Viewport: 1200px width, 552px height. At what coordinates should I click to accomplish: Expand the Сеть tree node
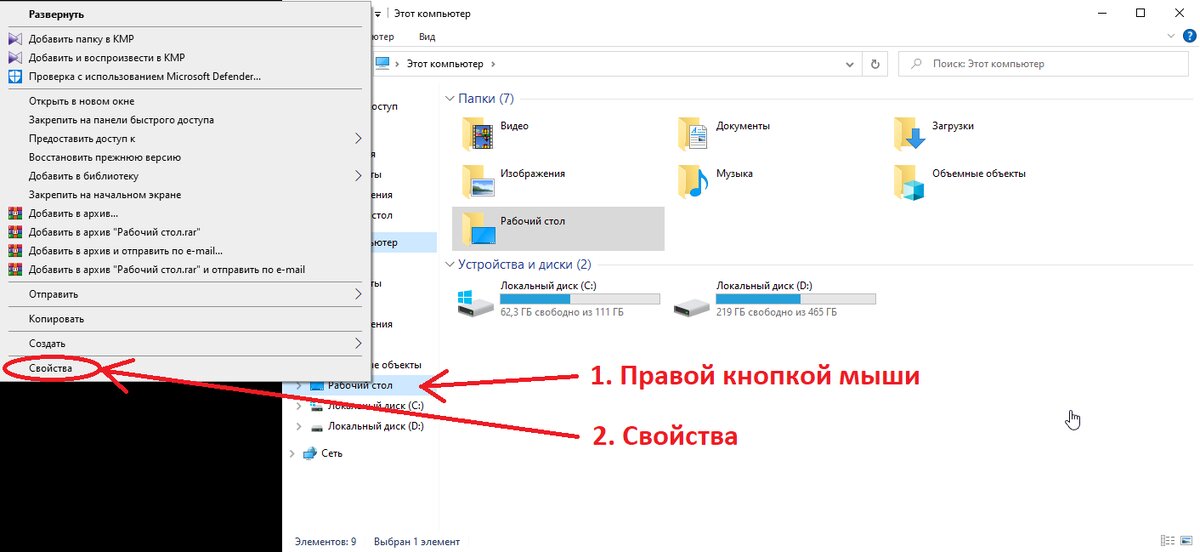pyautogui.click(x=291, y=453)
